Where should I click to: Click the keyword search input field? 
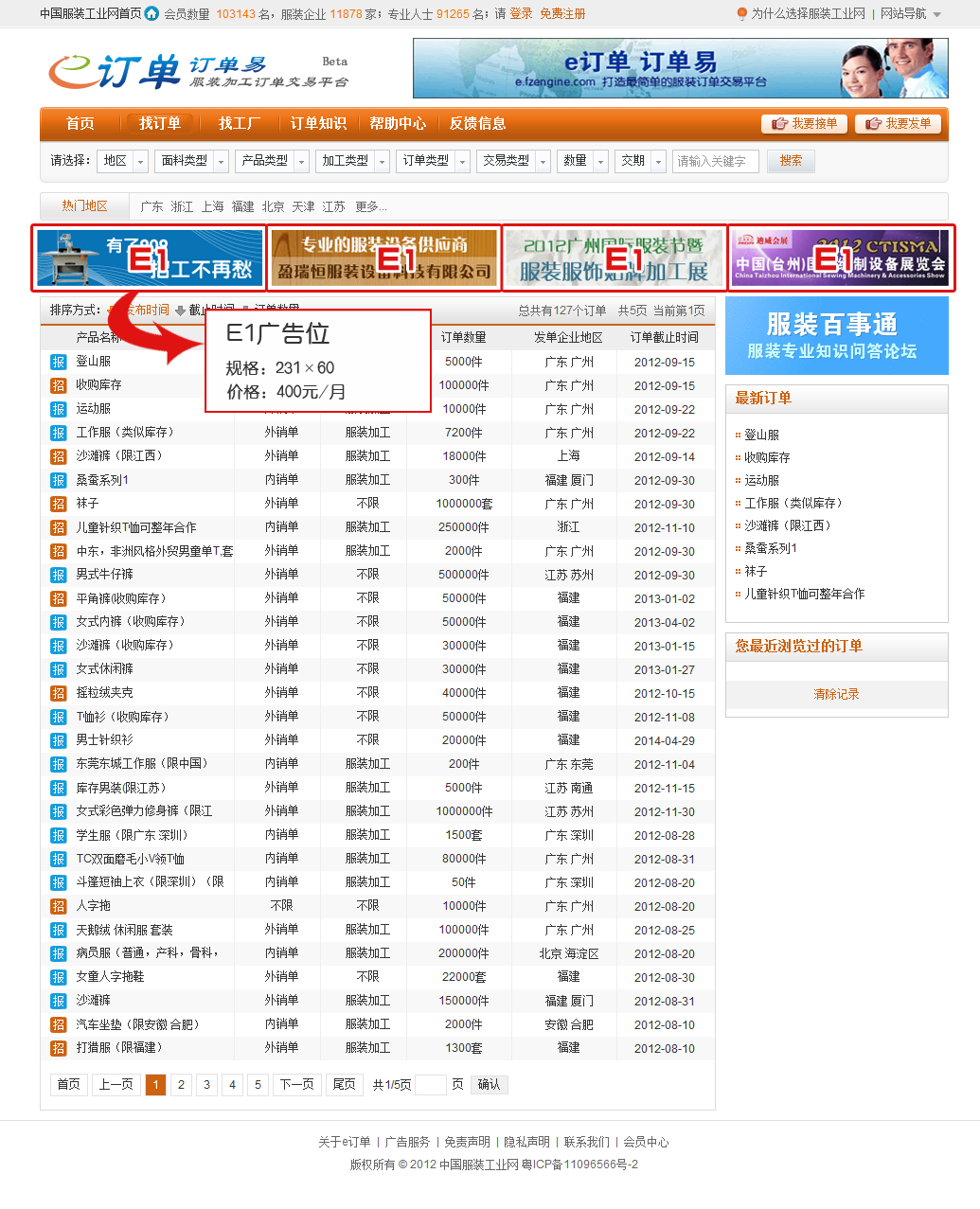(x=716, y=162)
